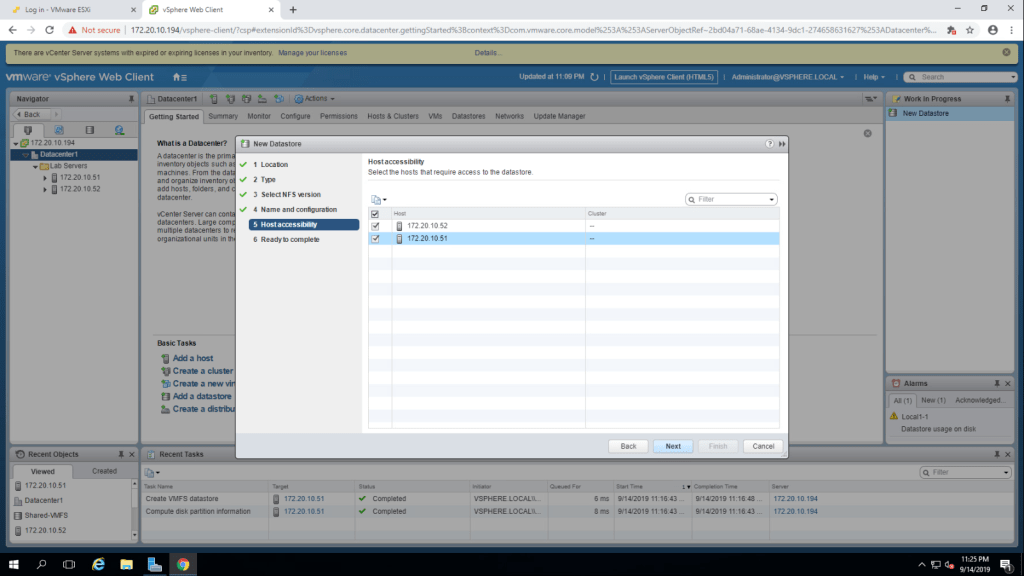Click the refresh icon beside Updated time
1024x576 pixels.
pyautogui.click(x=595, y=77)
